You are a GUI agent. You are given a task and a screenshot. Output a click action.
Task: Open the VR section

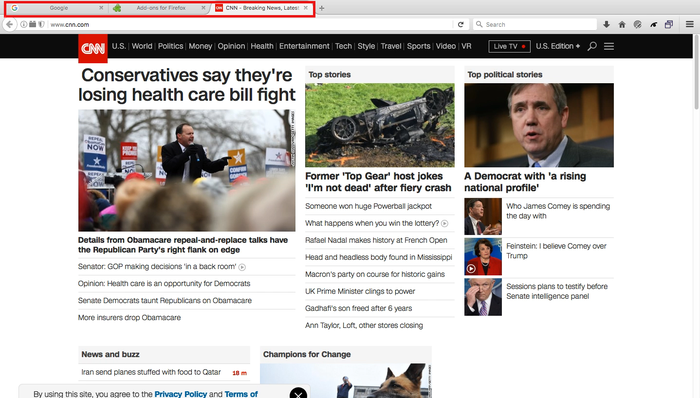pyautogui.click(x=467, y=46)
